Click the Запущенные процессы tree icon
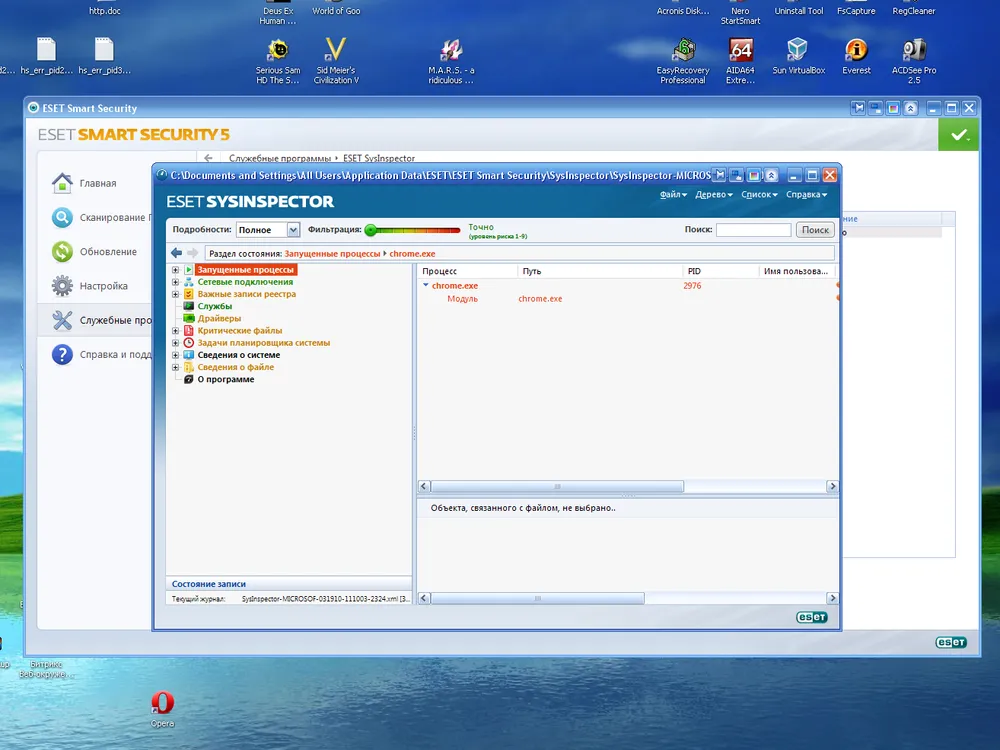Screen dimensions: 1000x750 (188, 270)
